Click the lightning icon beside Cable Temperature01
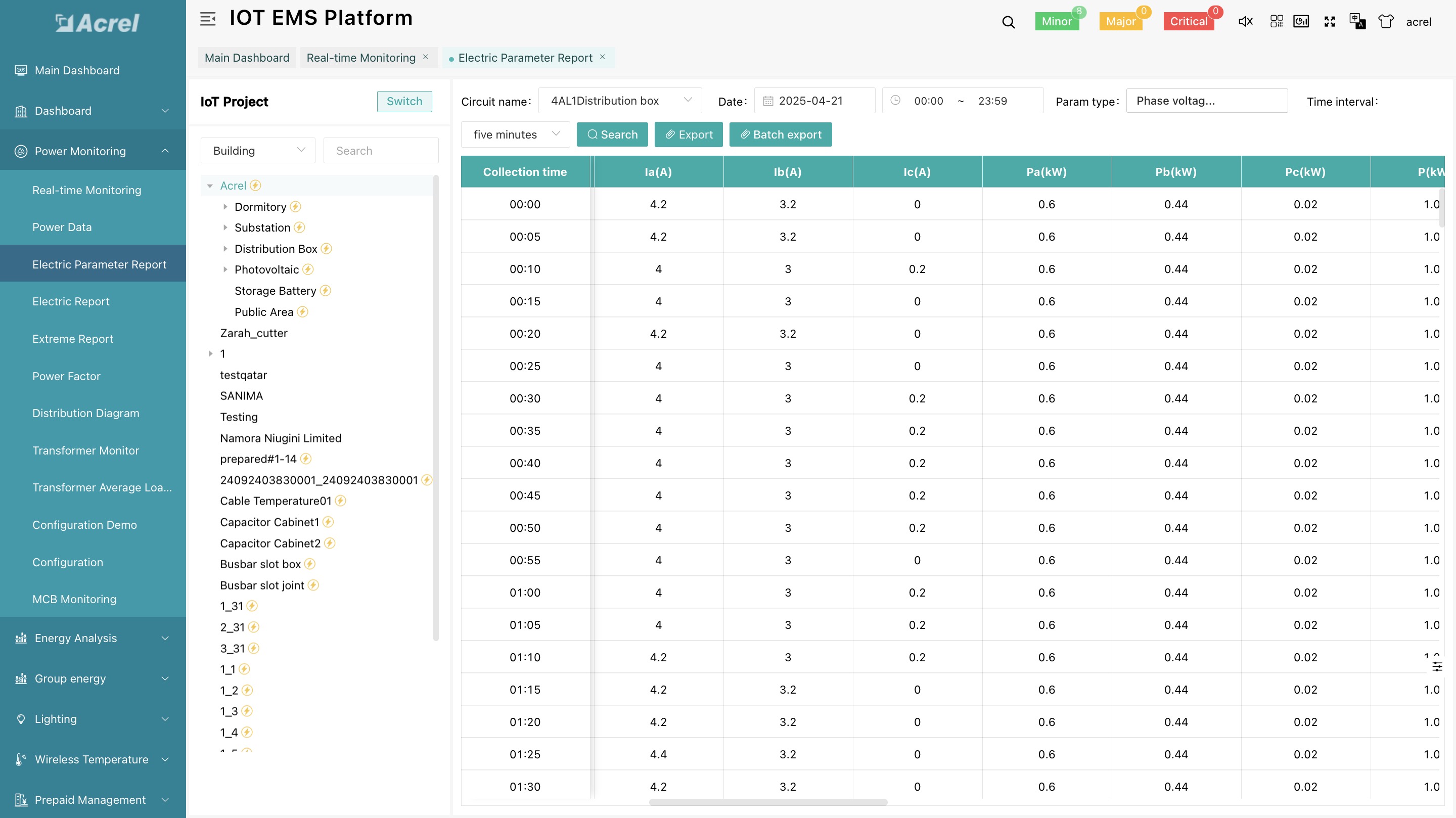This screenshot has height=818, width=1456. point(341,501)
